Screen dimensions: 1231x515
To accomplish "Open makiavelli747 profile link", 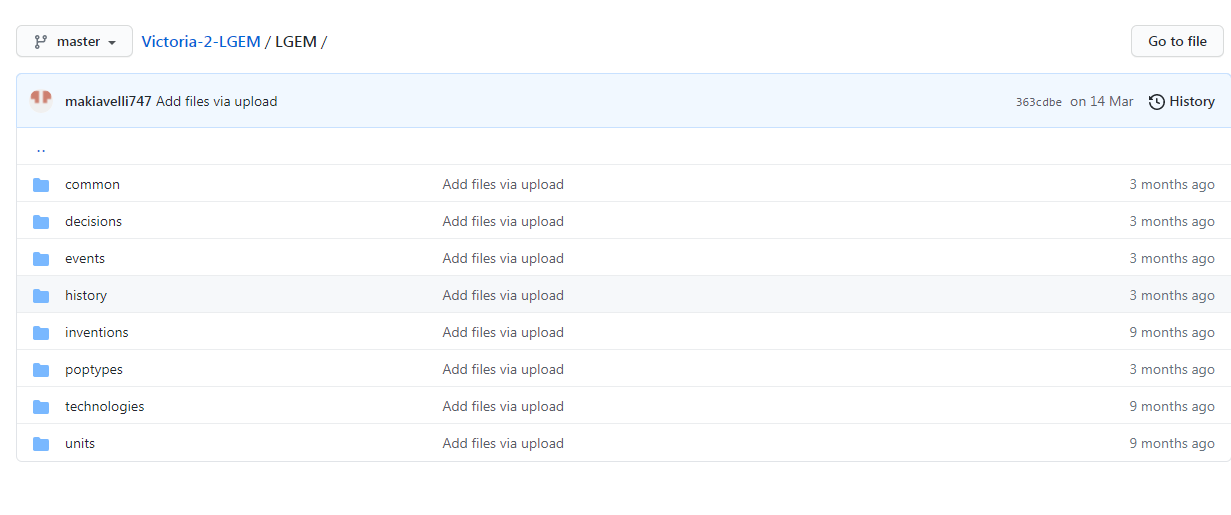I will coord(108,101).
